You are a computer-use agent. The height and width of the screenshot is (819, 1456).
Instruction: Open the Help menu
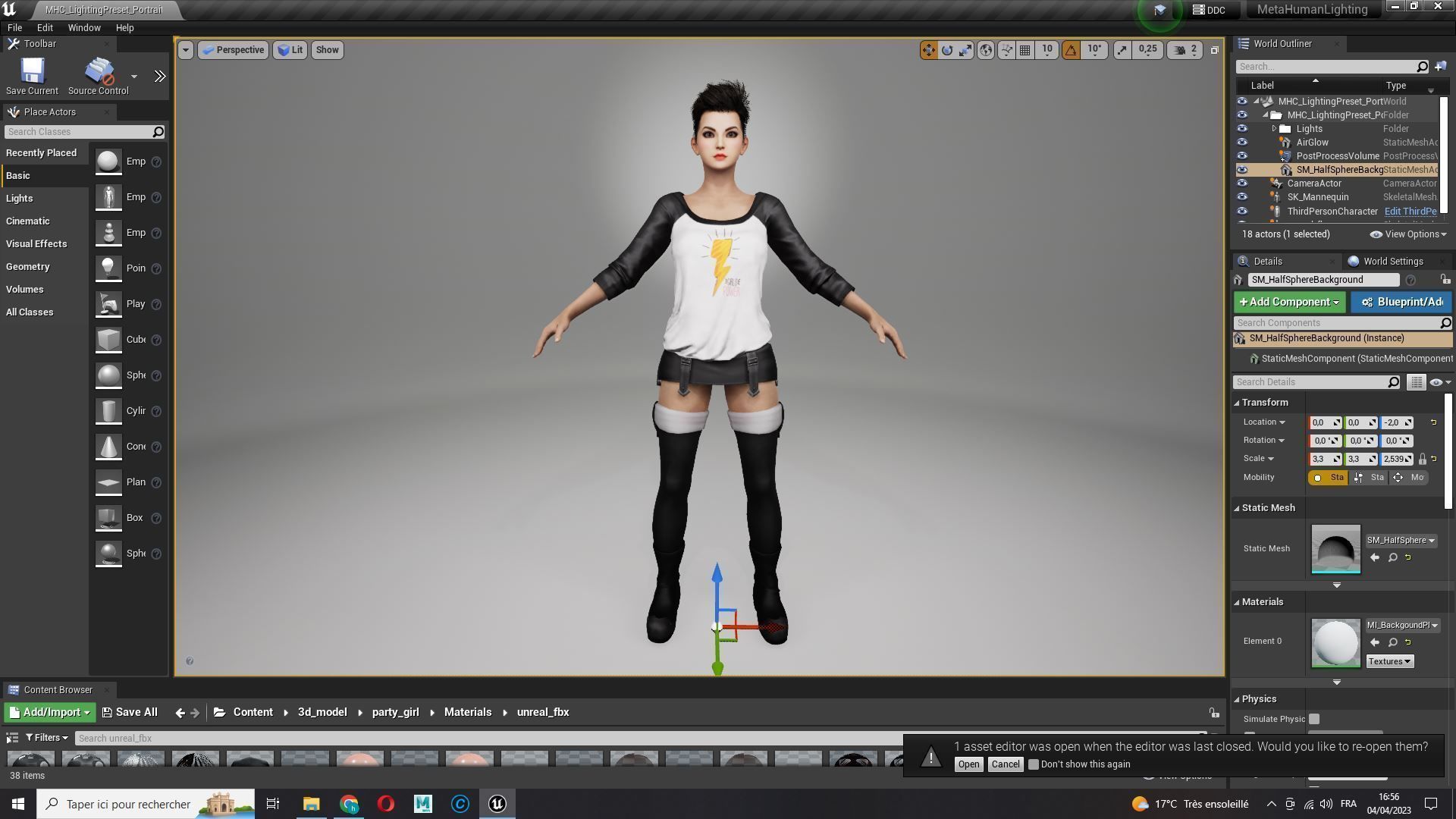[125, 27]
